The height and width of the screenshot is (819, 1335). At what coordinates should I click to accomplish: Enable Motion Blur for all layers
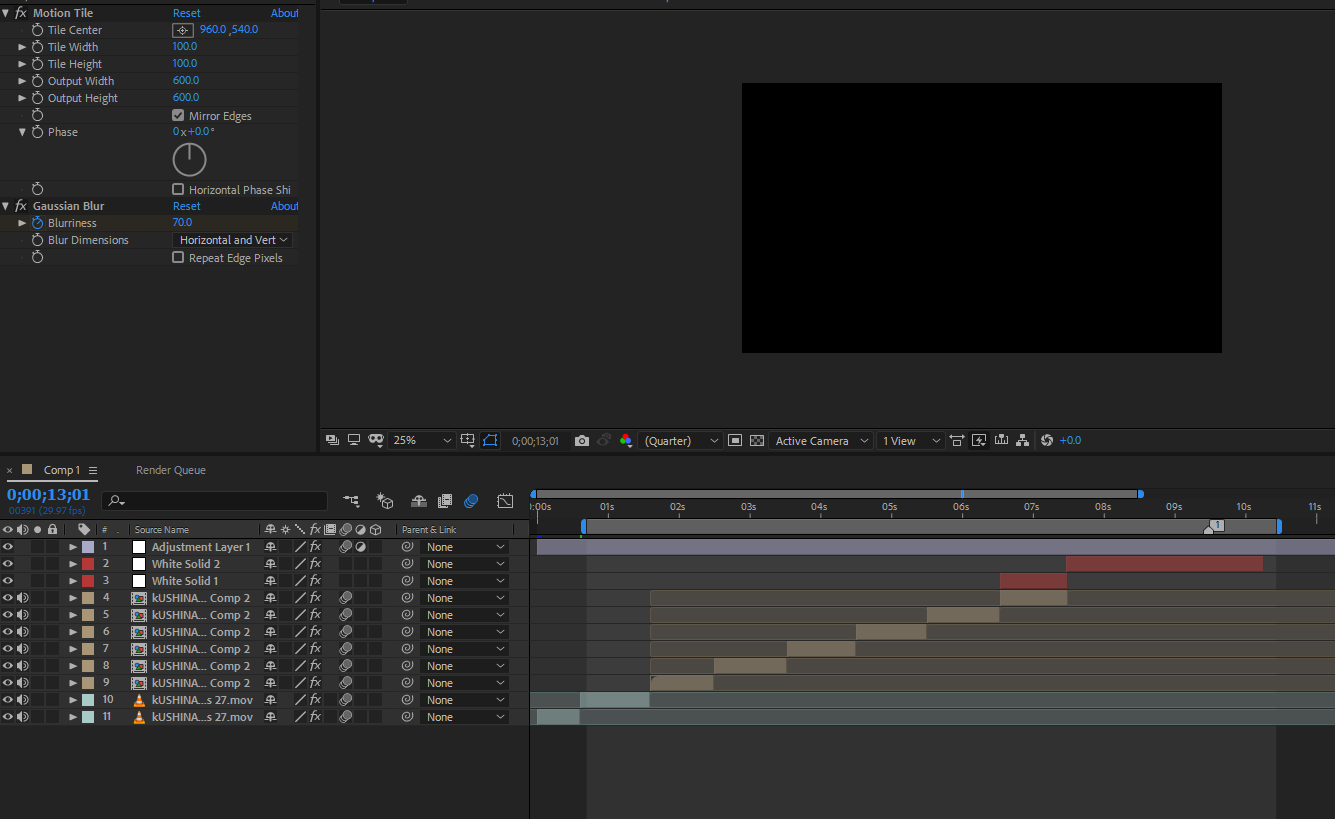pyautogui.click(x=471, y=501)
